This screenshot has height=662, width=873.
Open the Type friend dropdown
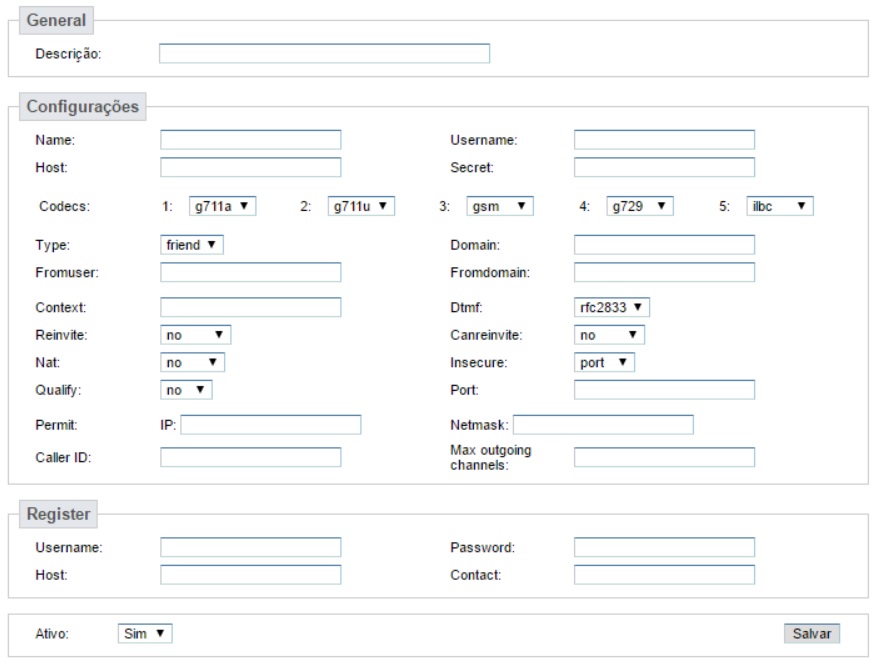pos(192,245)
